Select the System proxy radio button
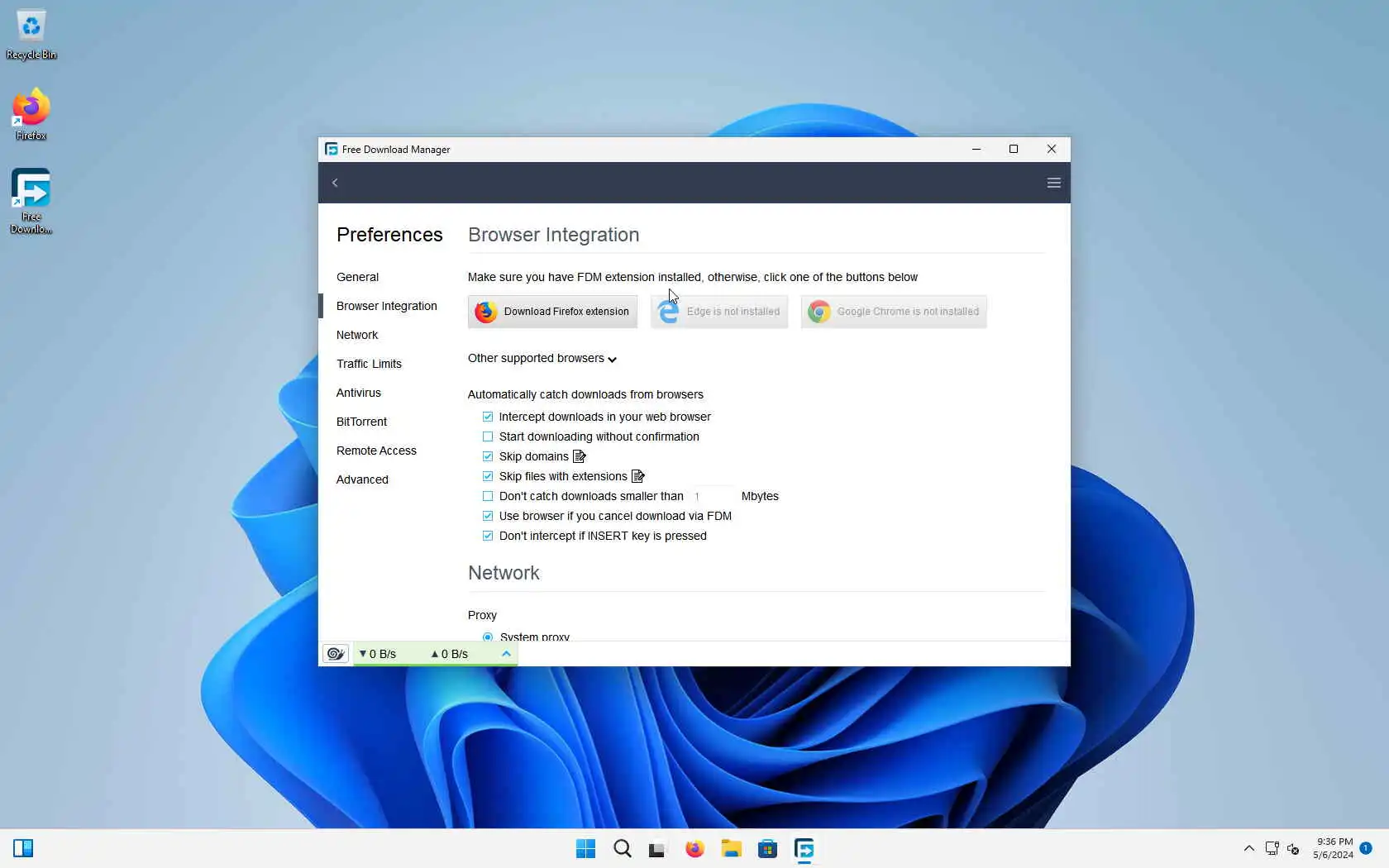The height and width of the screenshot is (868, 1389). (488, 637)
